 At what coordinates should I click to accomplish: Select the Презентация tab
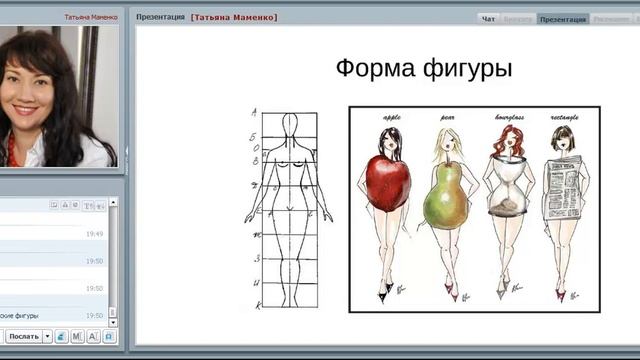click(x=563, y=19)
